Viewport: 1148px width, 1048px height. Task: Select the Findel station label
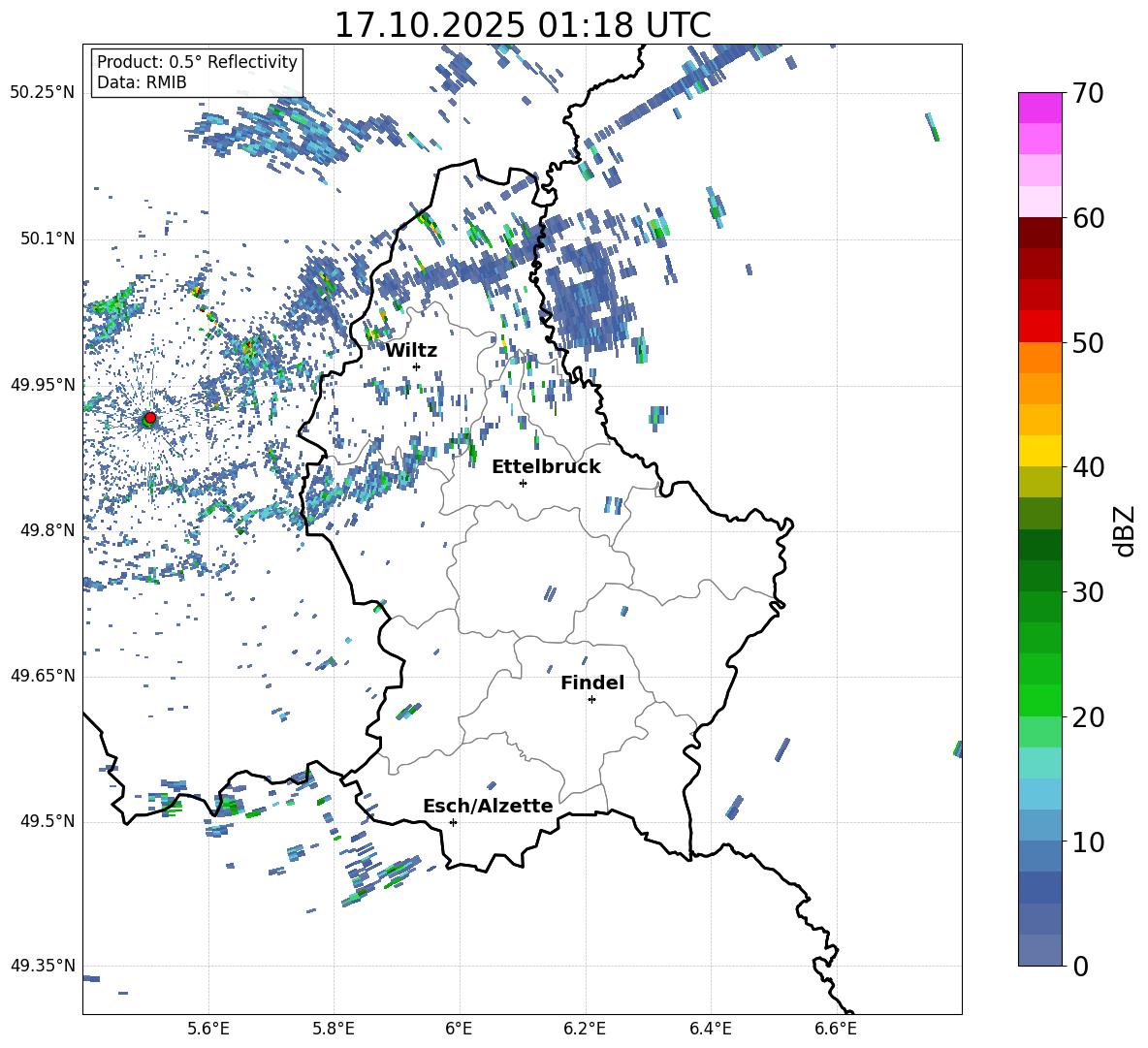tap(592, 683)
